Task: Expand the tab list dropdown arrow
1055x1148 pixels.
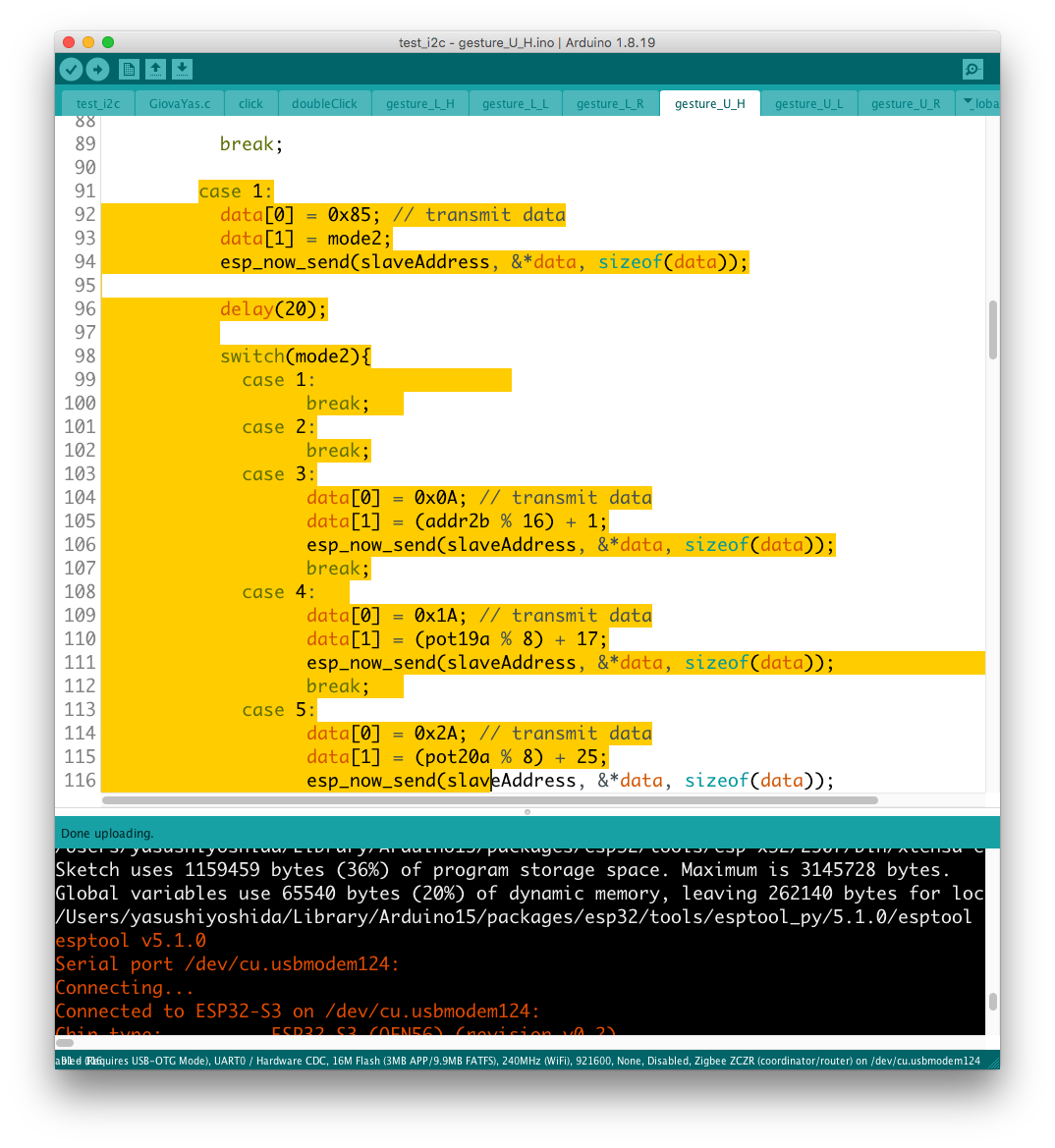Action: (968, 103)
